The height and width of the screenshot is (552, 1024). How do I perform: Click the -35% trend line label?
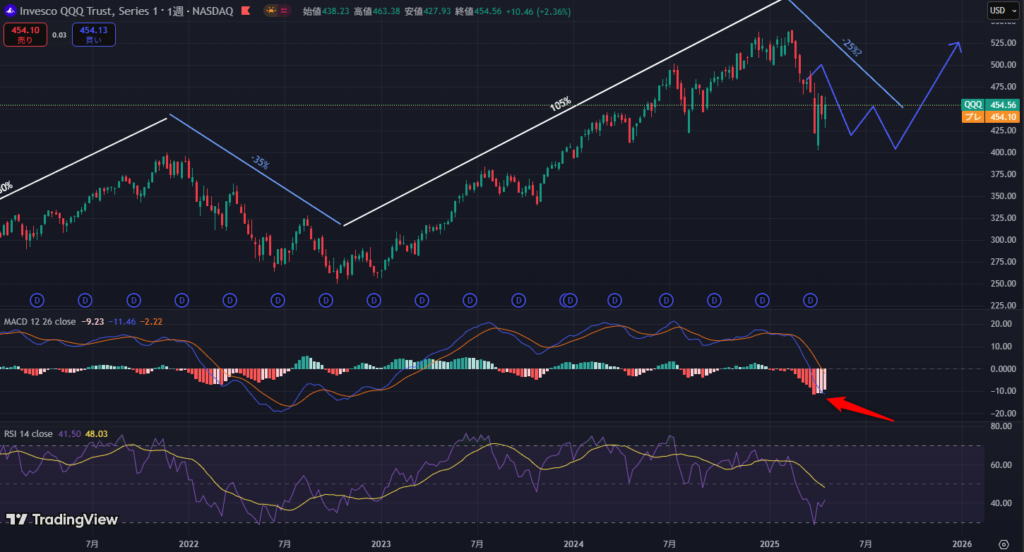coord(260,161)
